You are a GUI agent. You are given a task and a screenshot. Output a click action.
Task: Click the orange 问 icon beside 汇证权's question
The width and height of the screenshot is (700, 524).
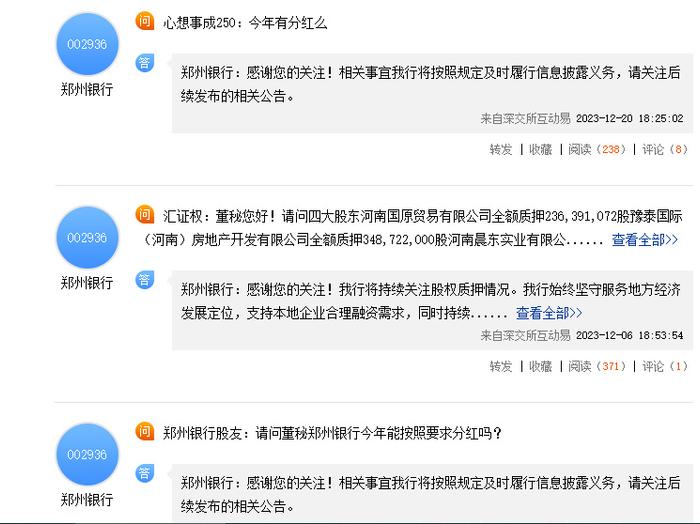point(145,214)
